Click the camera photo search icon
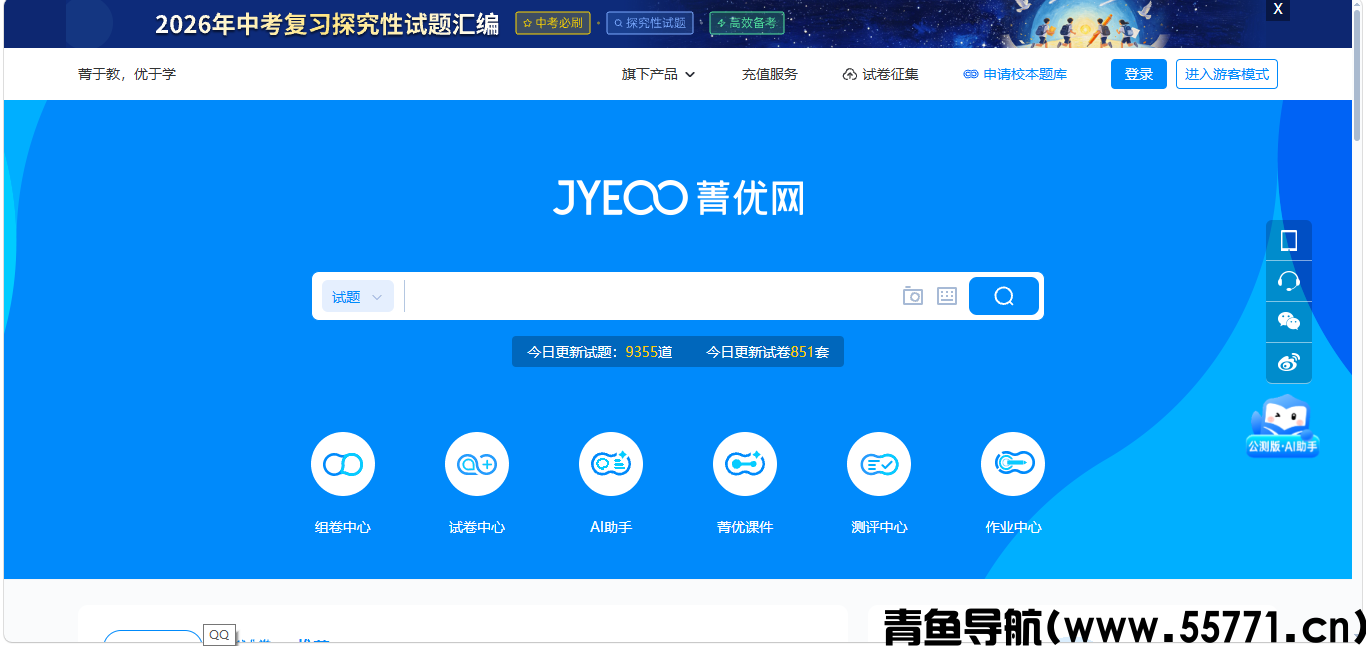Image resolution: width=1366 pixels, height=646 pixels. [x=912, y=296]
